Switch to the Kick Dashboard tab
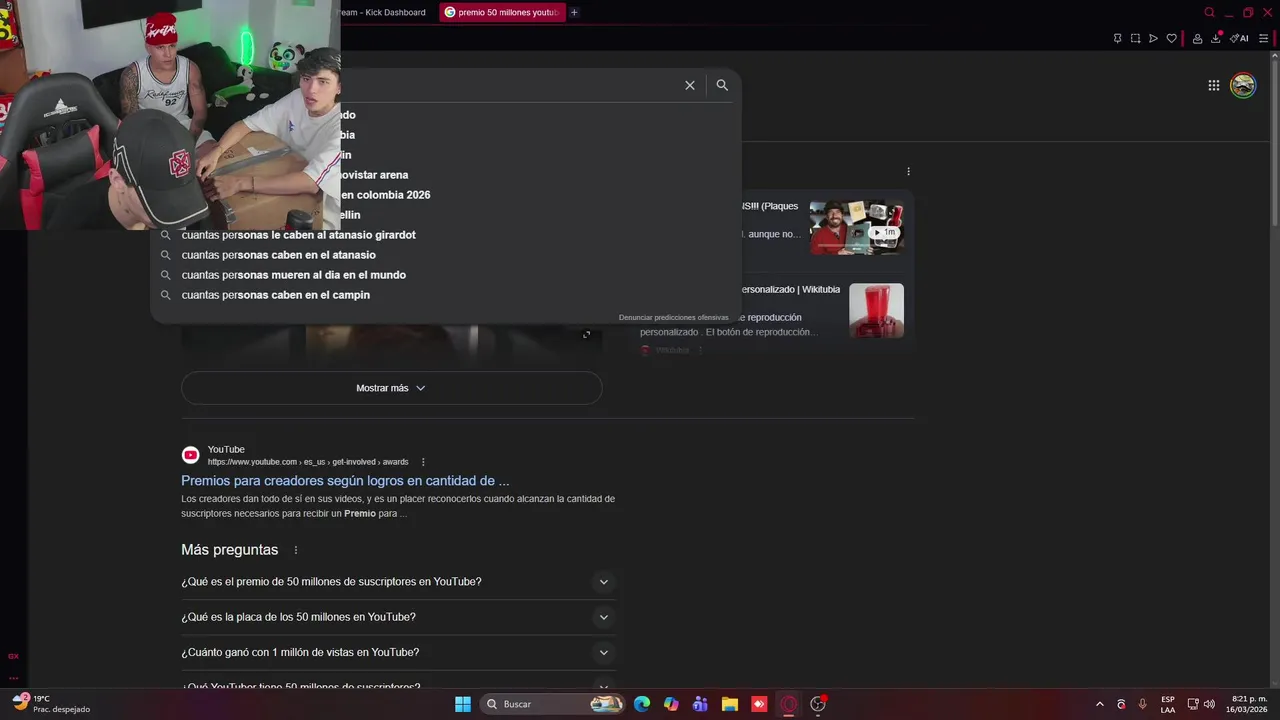The width and height of the screenshot is (1280, 720). click(382, 12)
